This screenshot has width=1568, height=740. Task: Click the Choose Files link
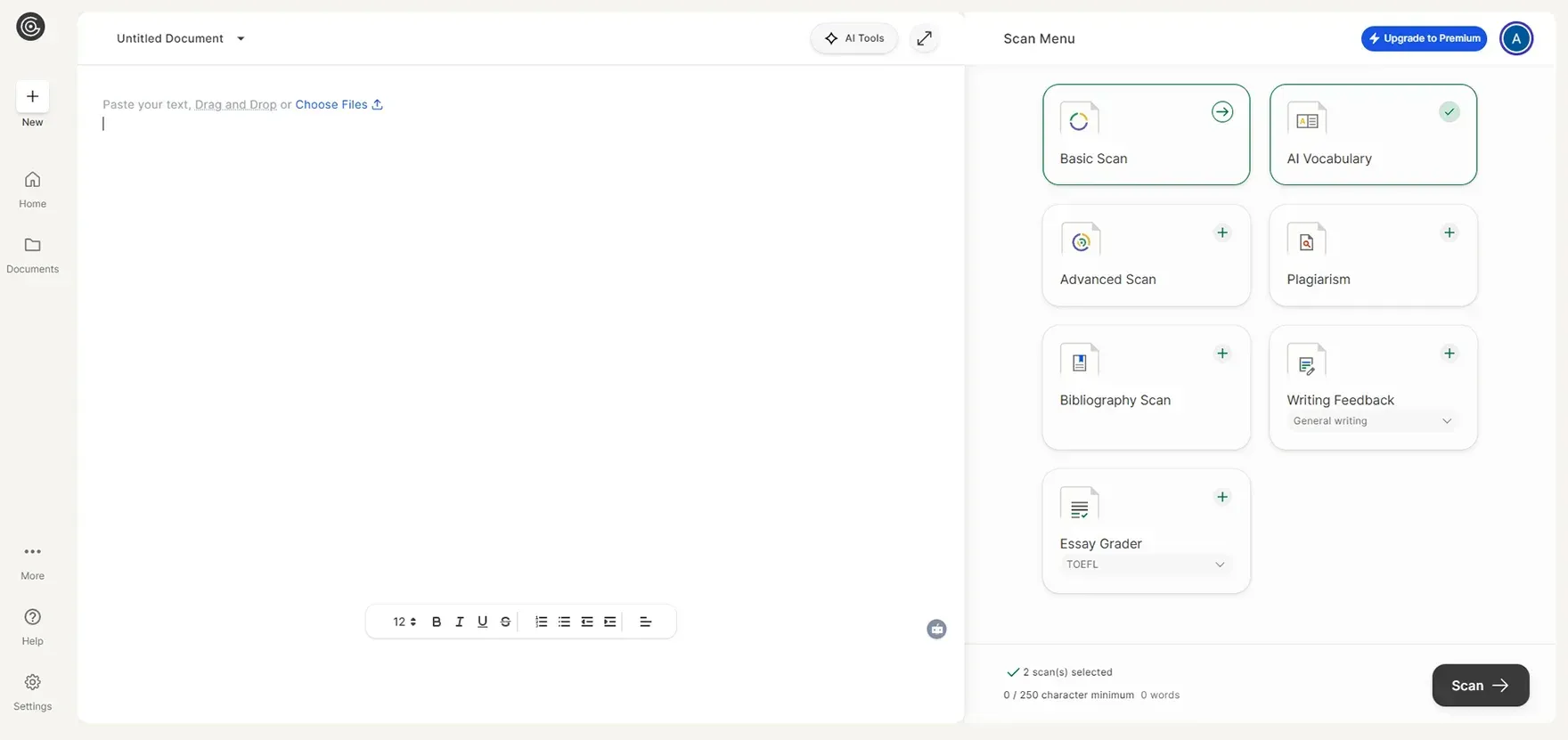click(x=339, y=104)
